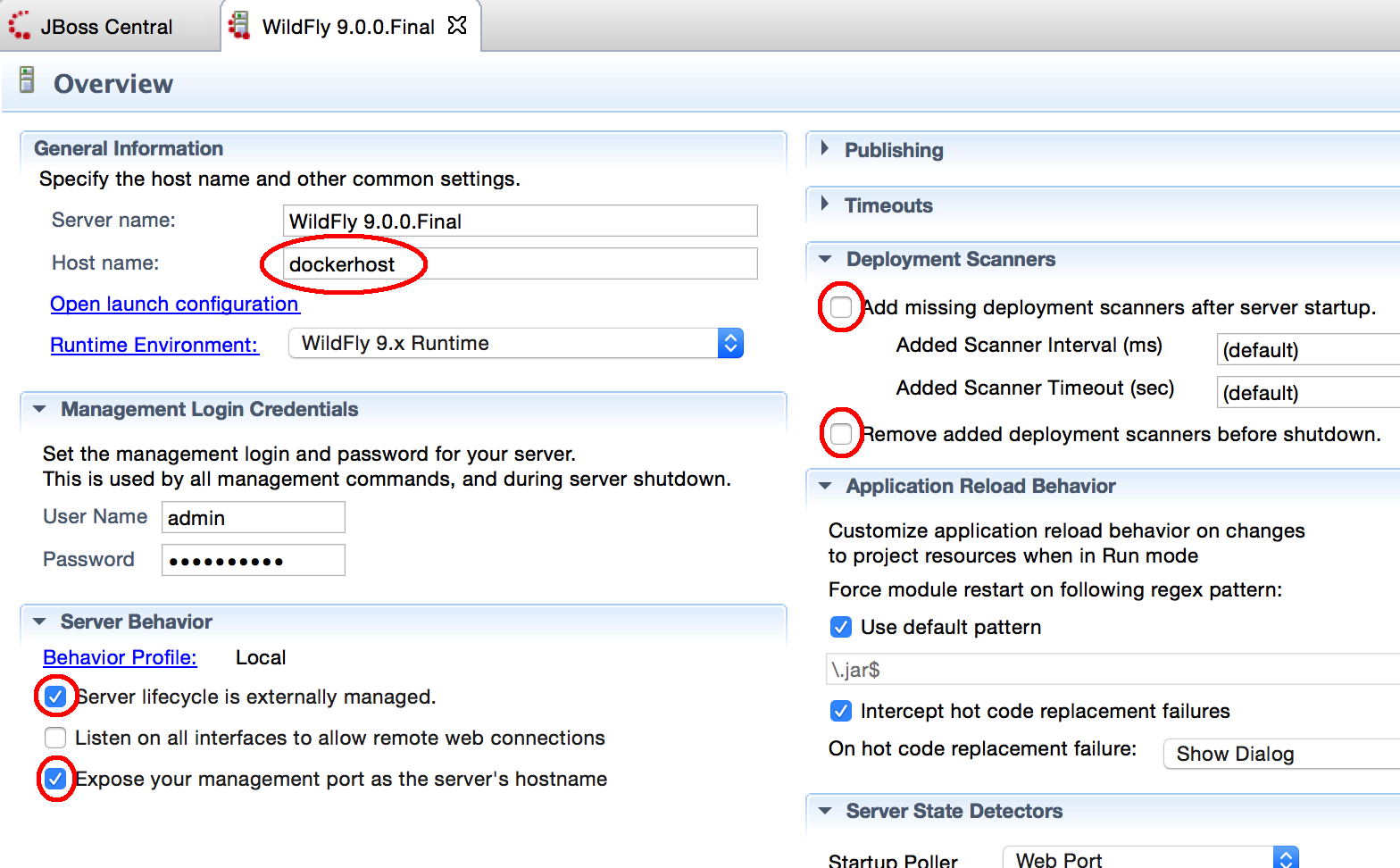Open the WildFly 9.x Runtime dropdown
This screenshot has height=868, width=1400.
(x=516, y=343)
